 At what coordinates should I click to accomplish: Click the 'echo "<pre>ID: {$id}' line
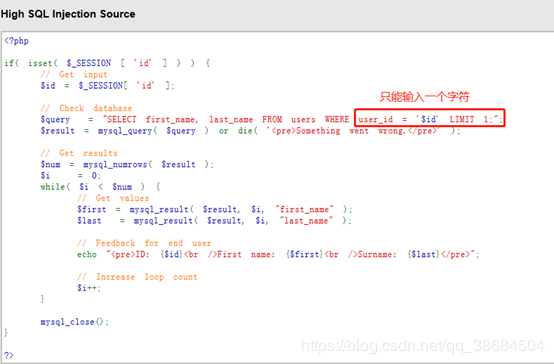coord(278,254)
